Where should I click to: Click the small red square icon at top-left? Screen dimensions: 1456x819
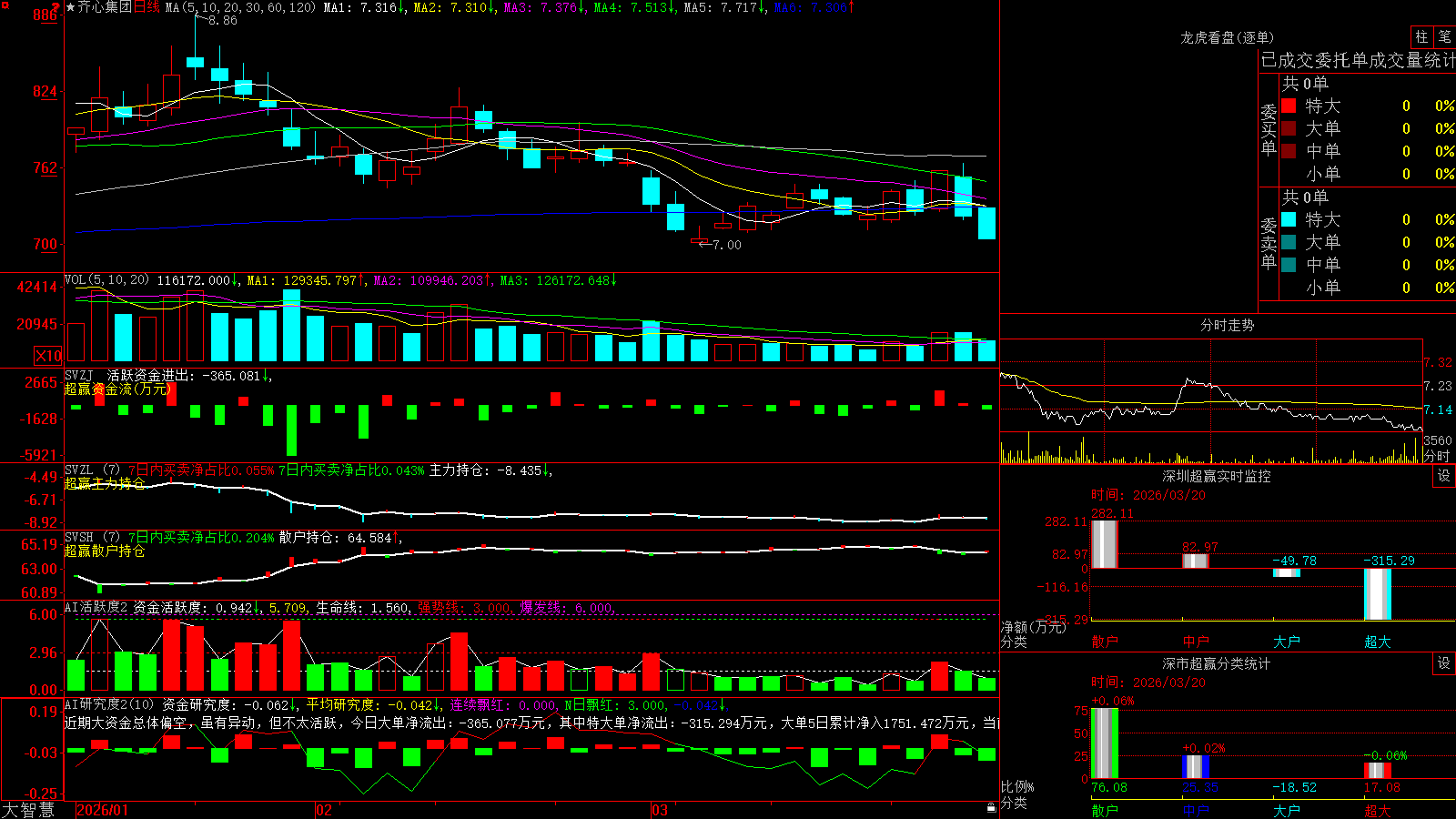point(5,6)
